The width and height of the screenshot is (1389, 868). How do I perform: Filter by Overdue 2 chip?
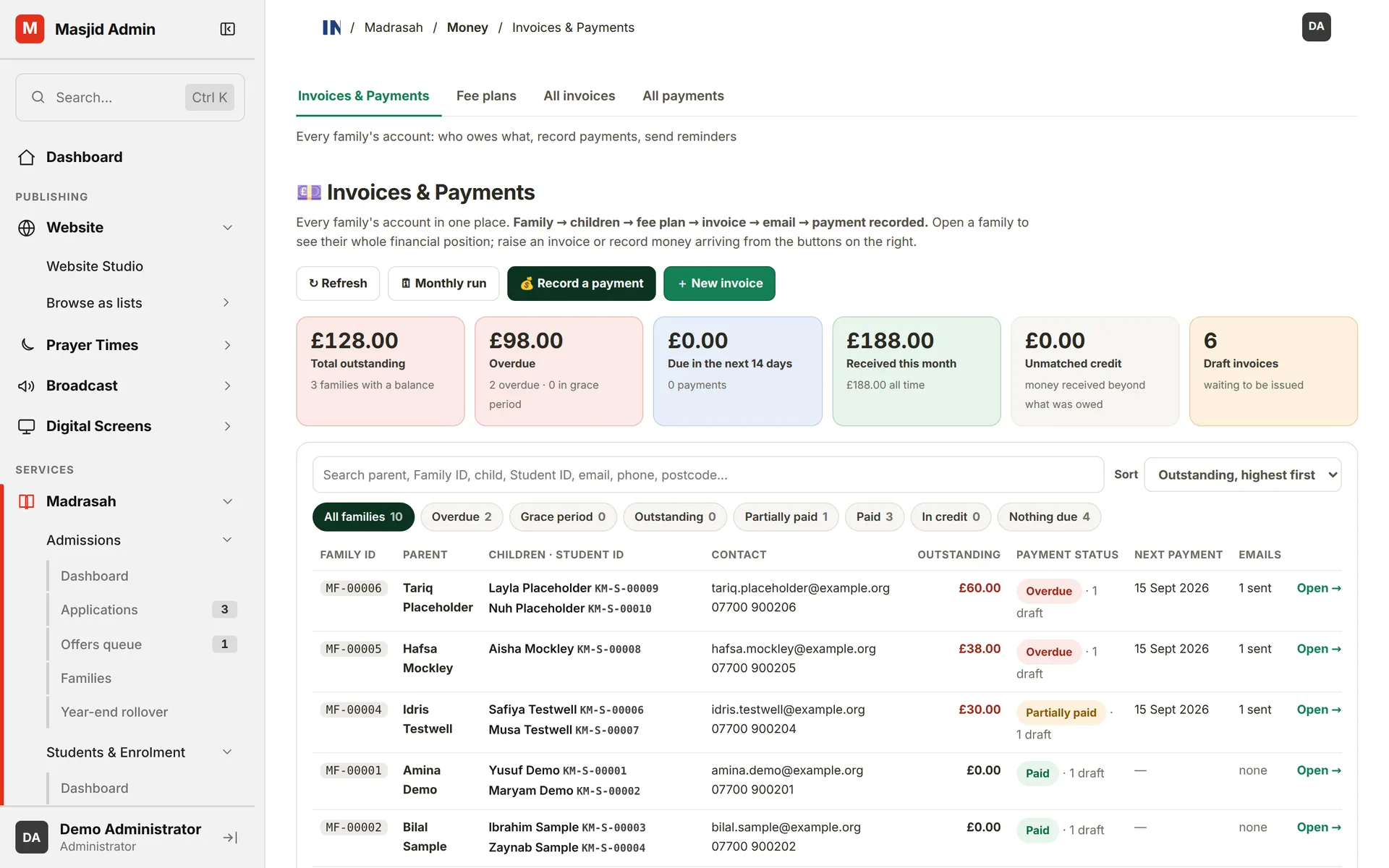point(462,516)
